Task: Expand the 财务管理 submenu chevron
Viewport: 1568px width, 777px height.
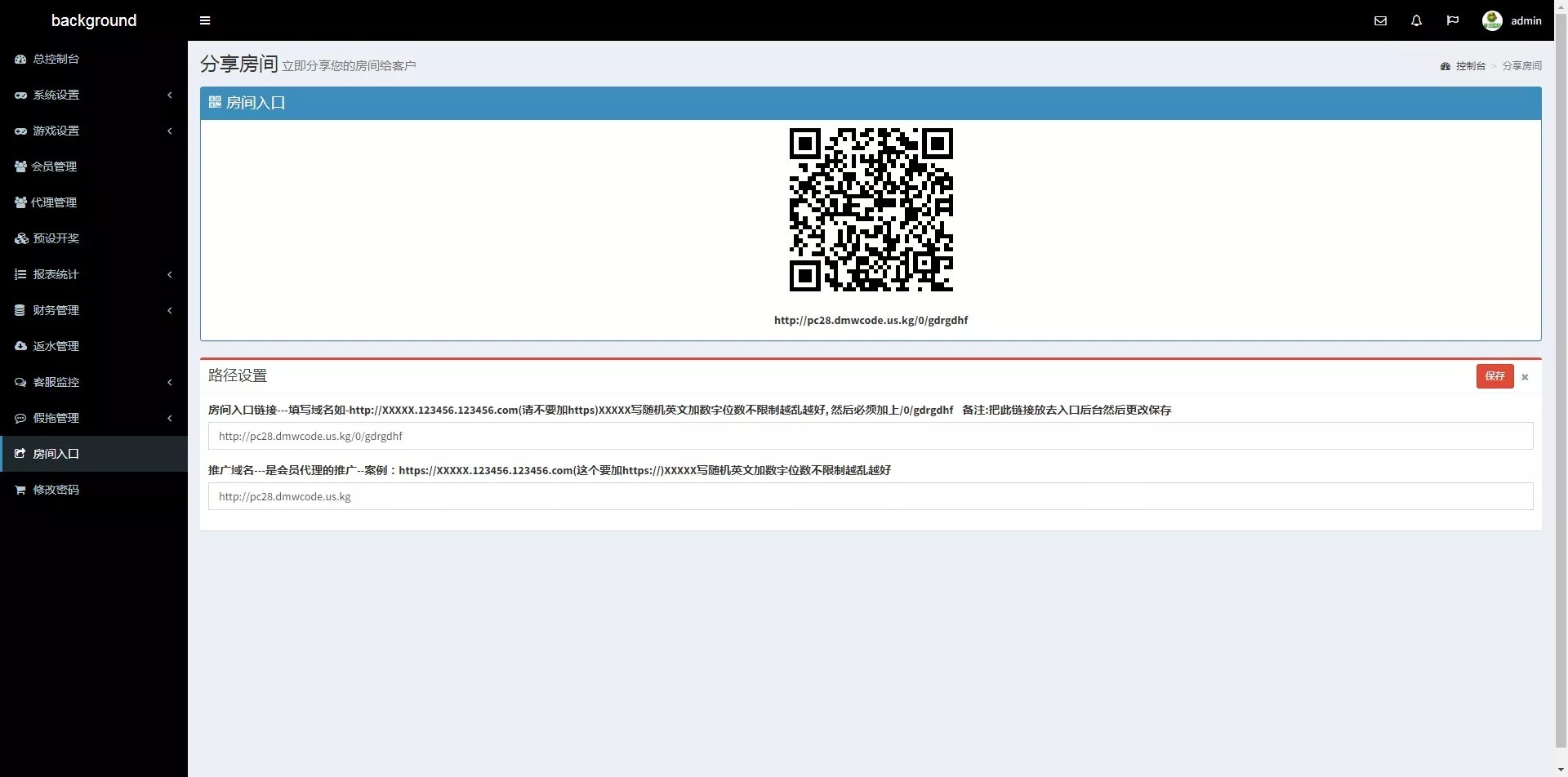Action: pos(170,310)
